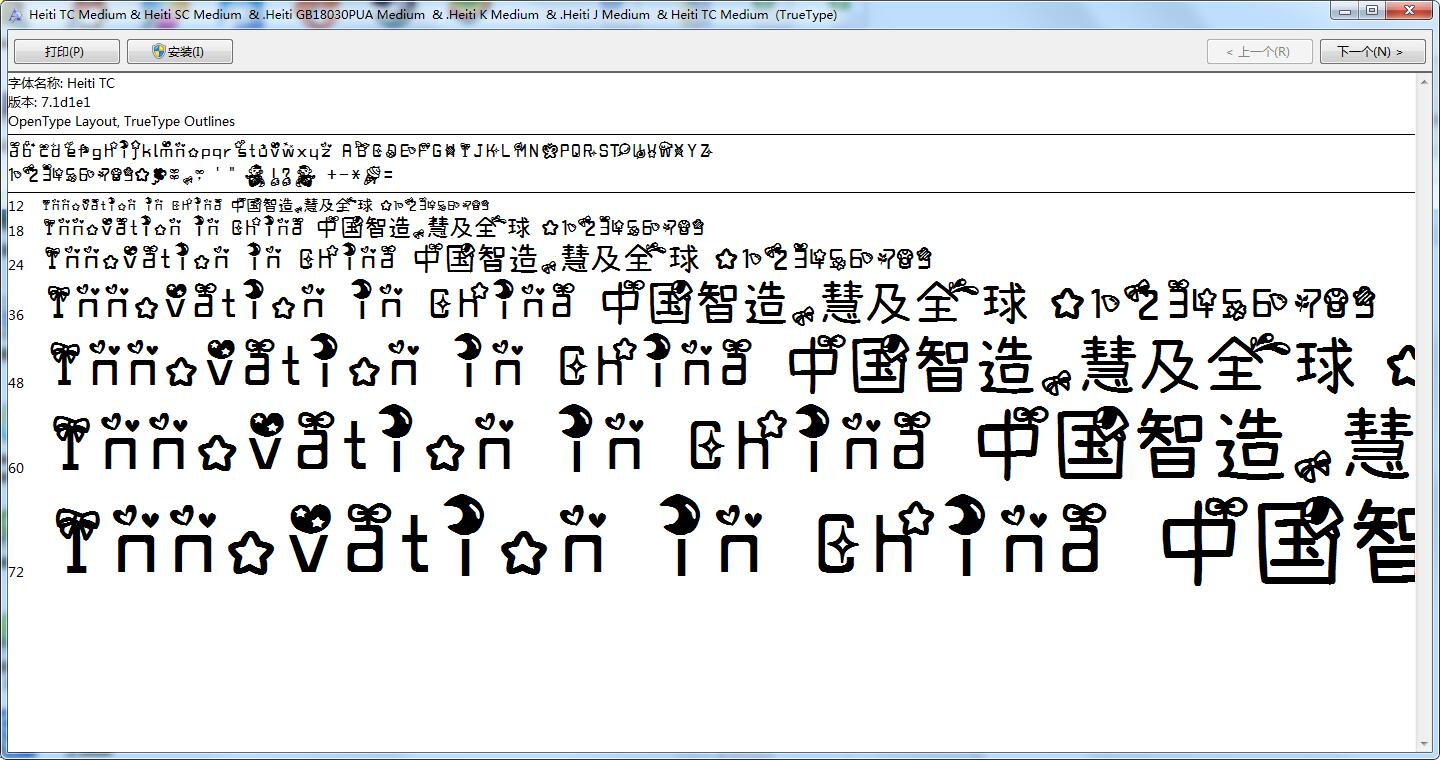
Task: Close the font viewer window
Action: tap(1409, 11)
